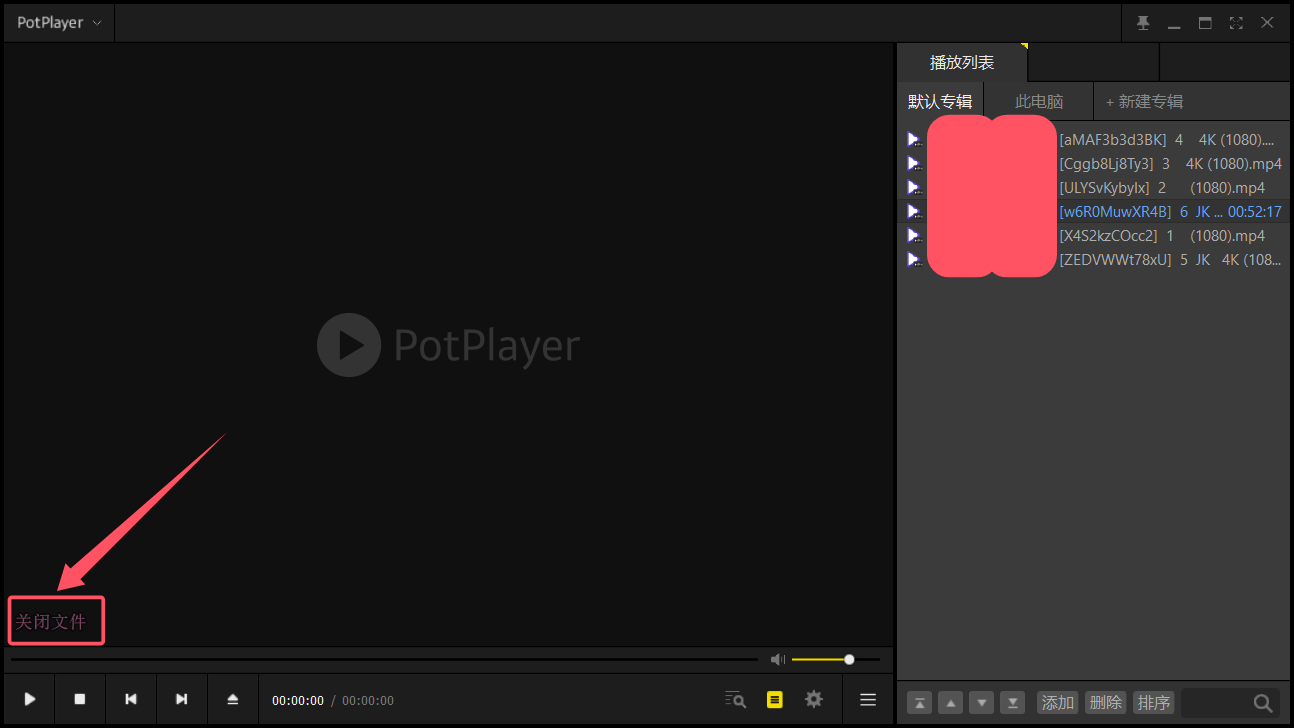Select the 播放列表 tab
1294x728 pixels.
point(960,62)
